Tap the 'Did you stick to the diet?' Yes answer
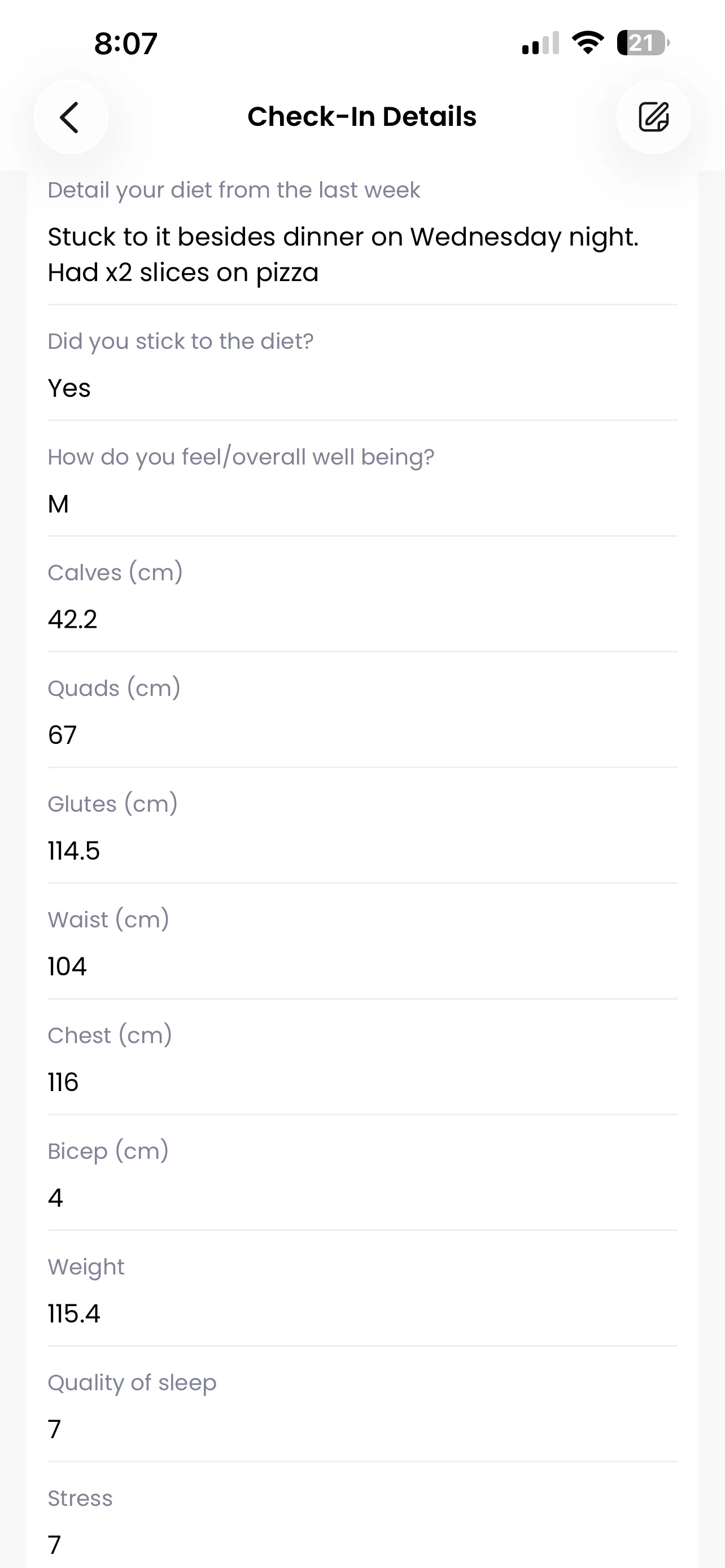 click(x=69, y=388)
